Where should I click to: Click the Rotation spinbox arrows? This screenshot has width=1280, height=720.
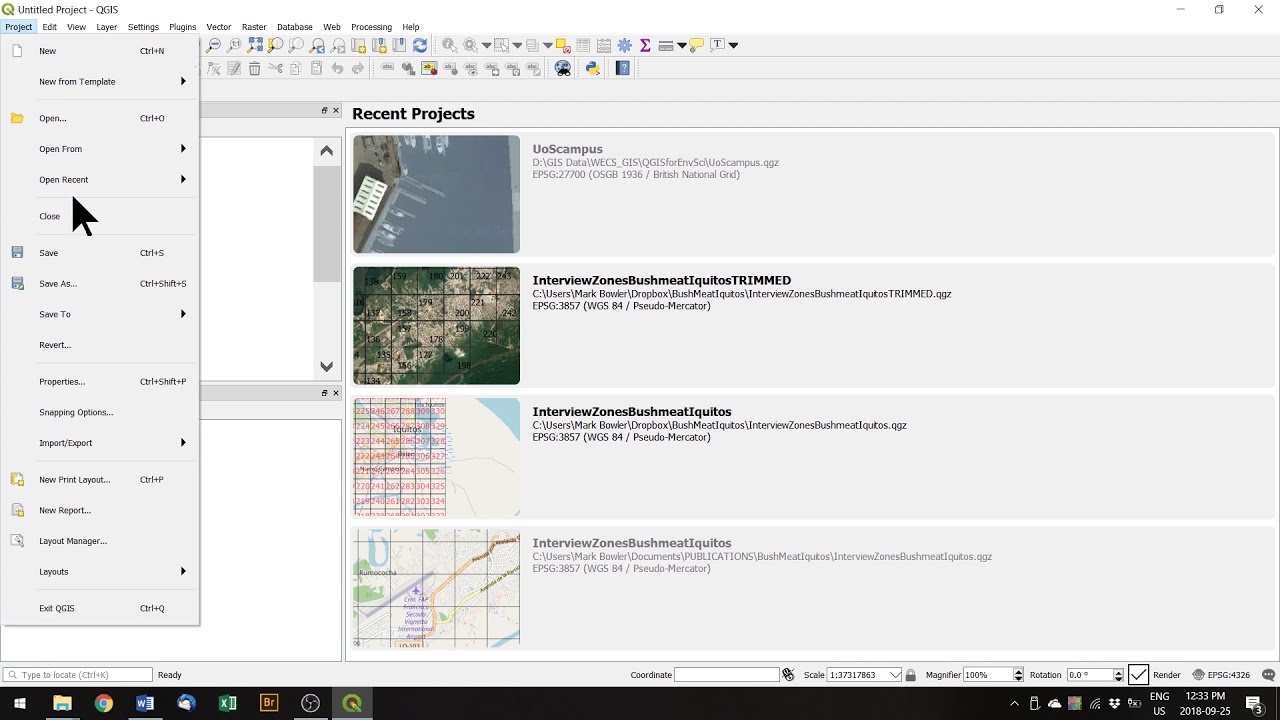(x=1119, y=675)
